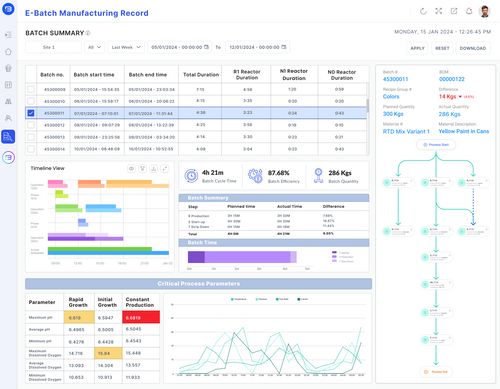Click the app logo in the sidebar
Viewport: 500px width, 389px height.
point(8,9)
